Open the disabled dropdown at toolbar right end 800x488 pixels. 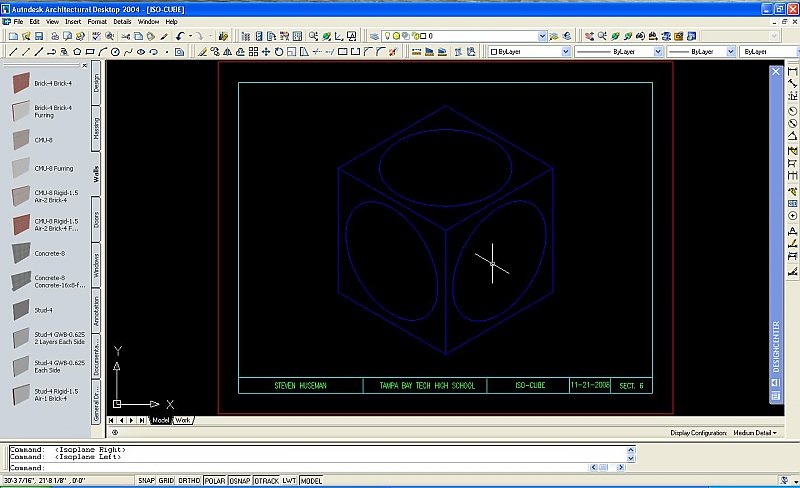pyautogui.click(x=774, y=36)
